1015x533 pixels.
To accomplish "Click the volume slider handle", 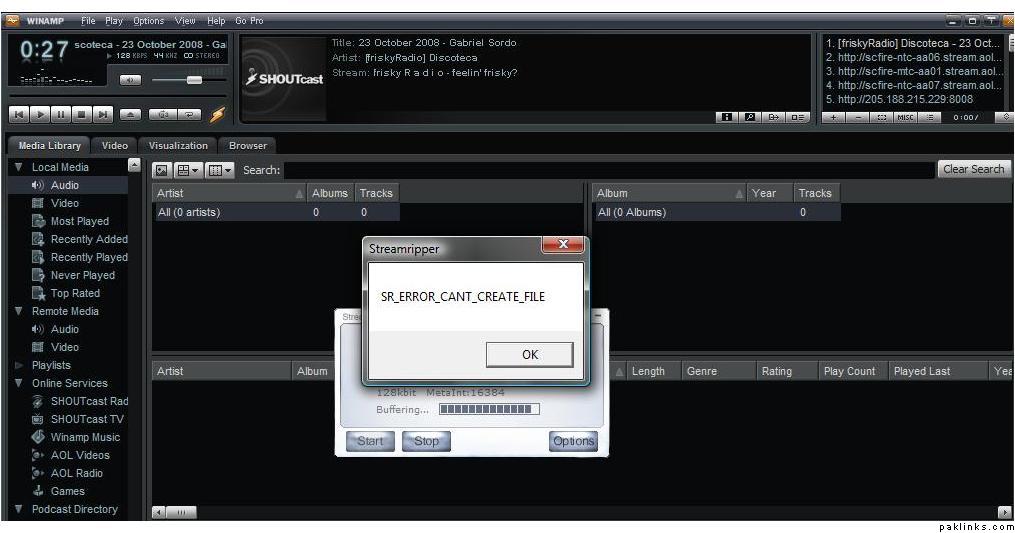I will point(193,80).
